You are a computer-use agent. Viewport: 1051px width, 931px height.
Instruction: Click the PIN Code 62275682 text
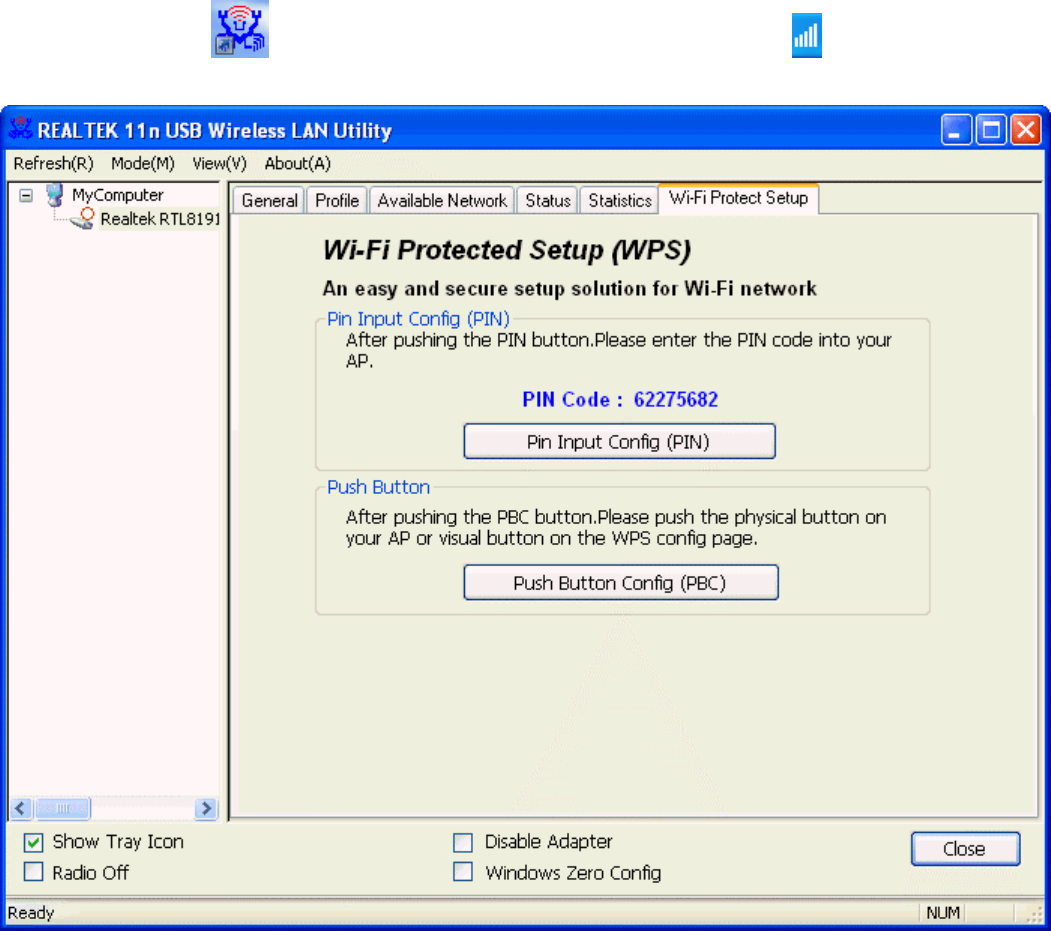click(x=620, y=399)
